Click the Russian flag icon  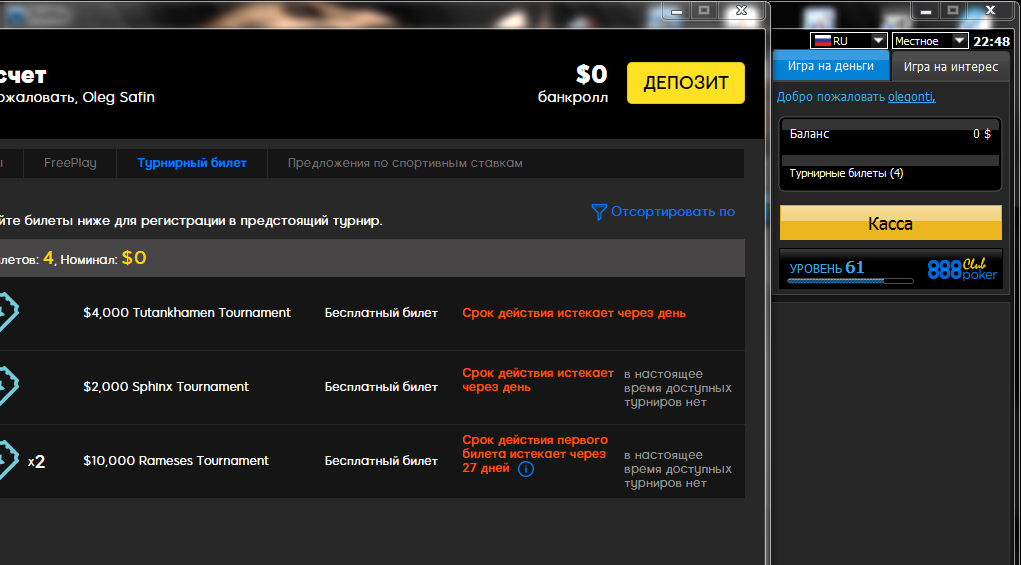pos(822,41)
